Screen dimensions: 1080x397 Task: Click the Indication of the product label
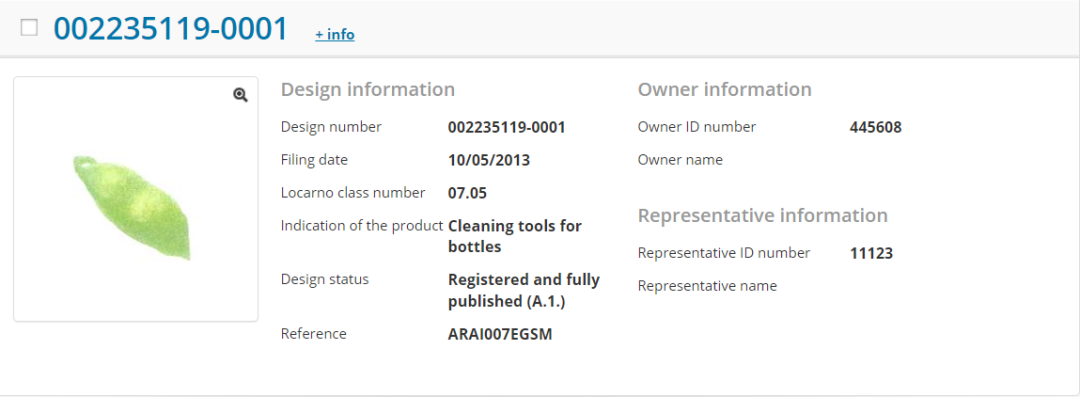click(362, 225)
